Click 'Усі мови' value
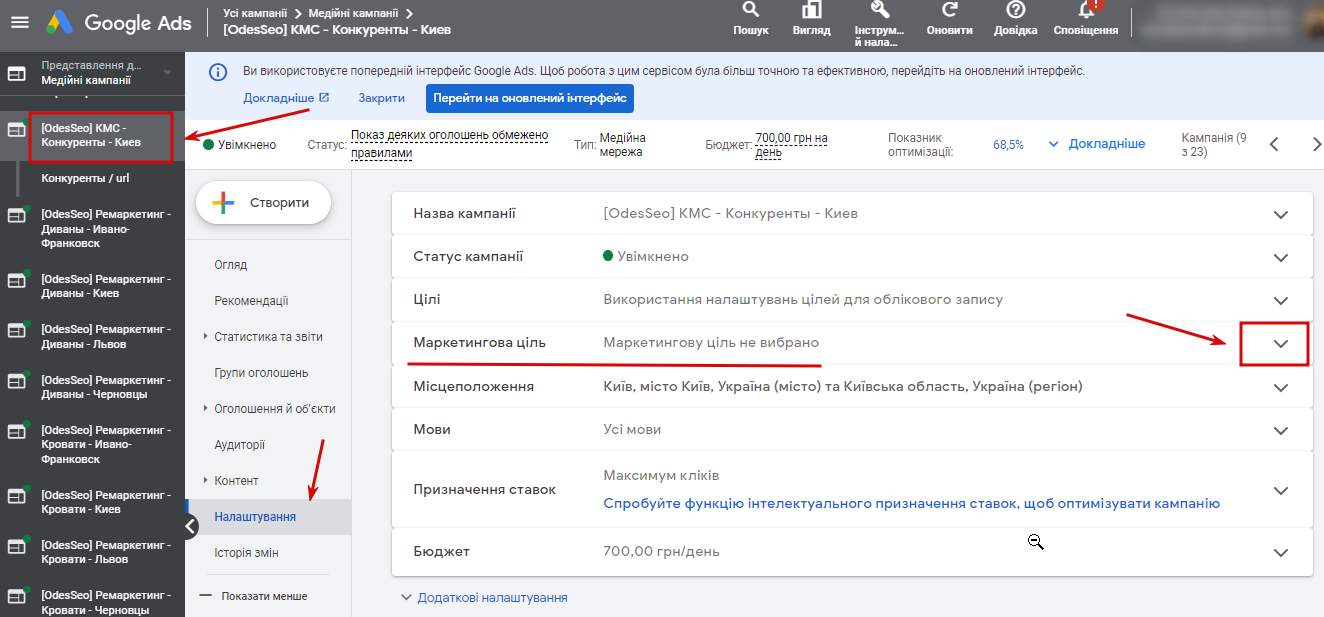This screenshot has width=1324, height=617. [632, 429]
